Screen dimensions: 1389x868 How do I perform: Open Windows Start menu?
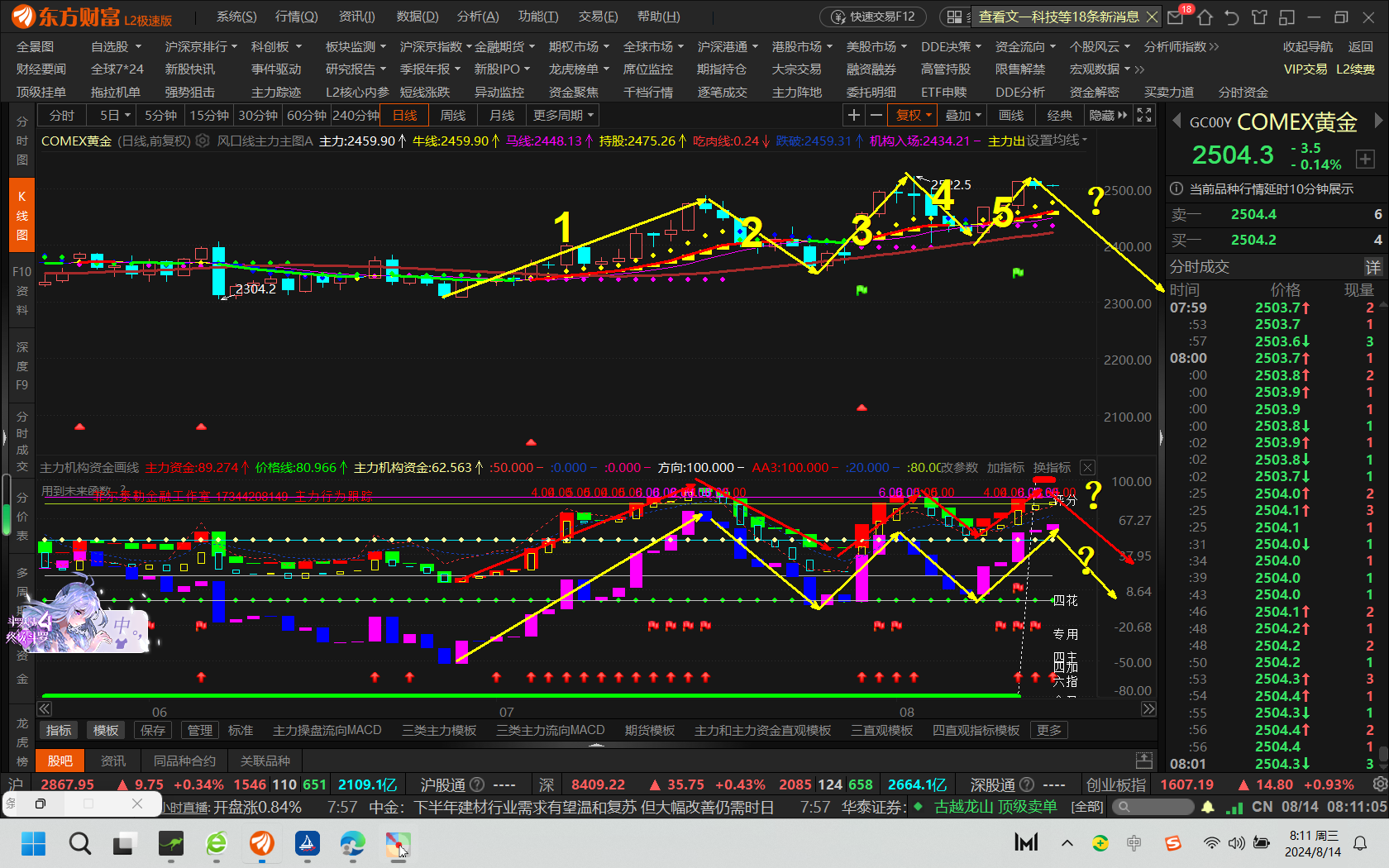click(x=34, y=844)
